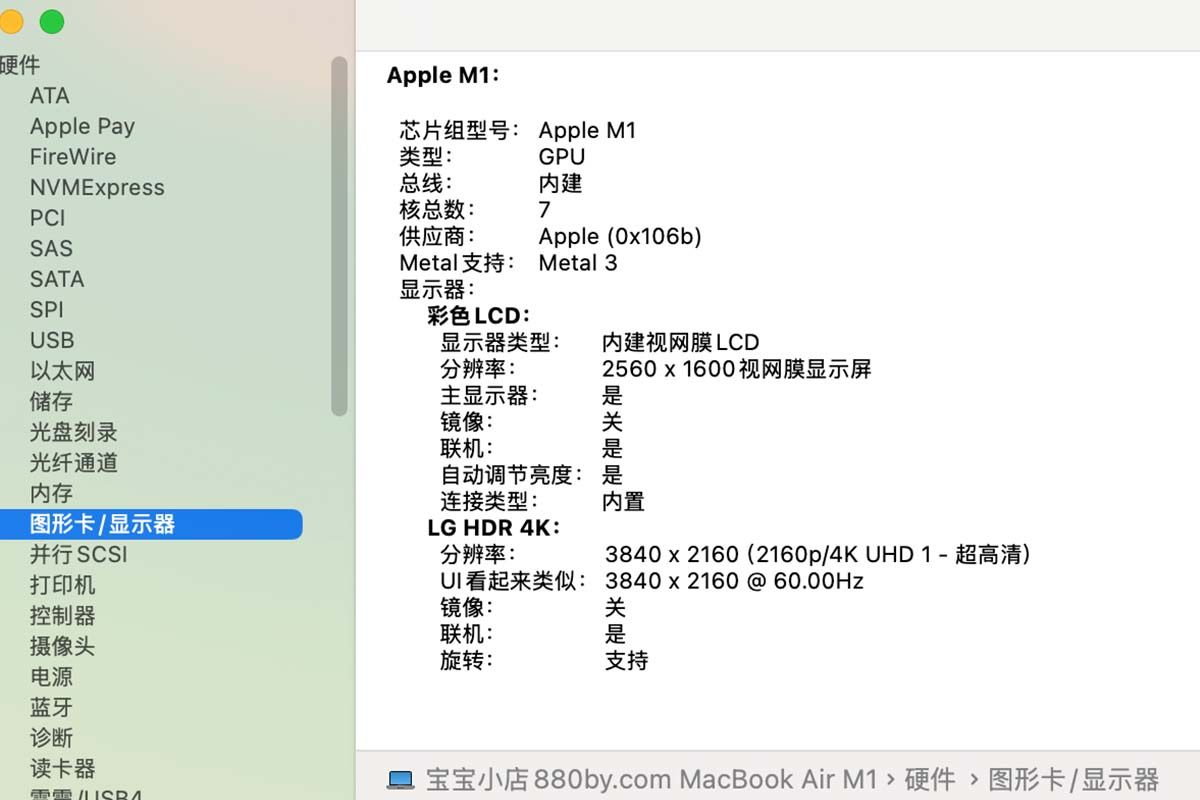
Task: Click the 彩色LCD display heading
Action: coord(479,316)
